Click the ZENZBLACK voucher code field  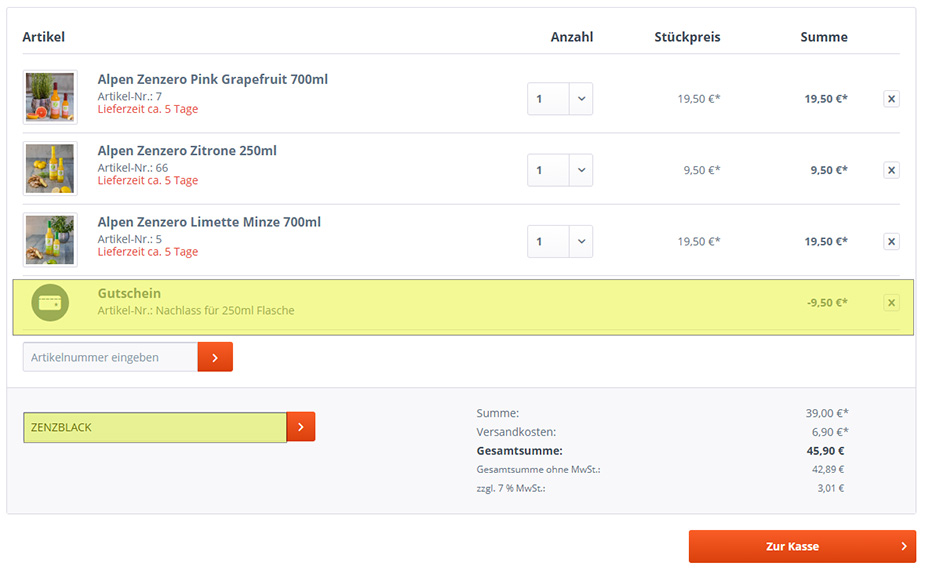pos(155,427)
